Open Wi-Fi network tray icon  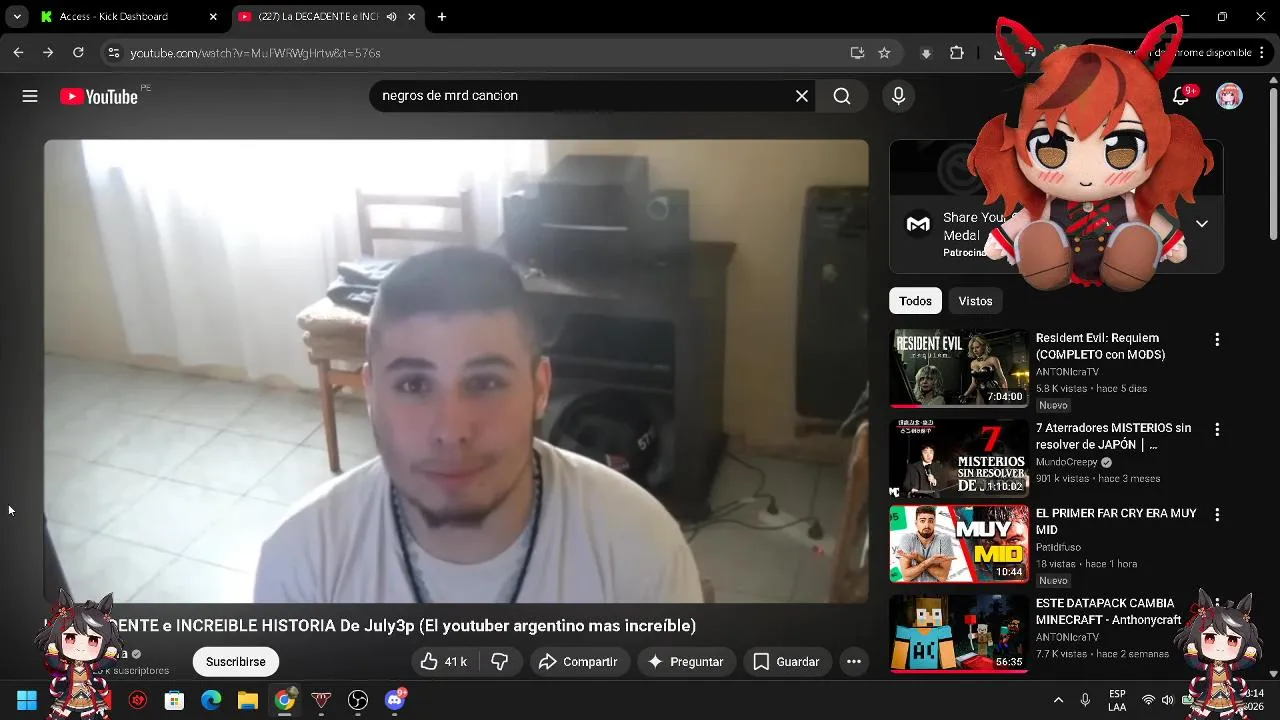[x=1148, y=700]
